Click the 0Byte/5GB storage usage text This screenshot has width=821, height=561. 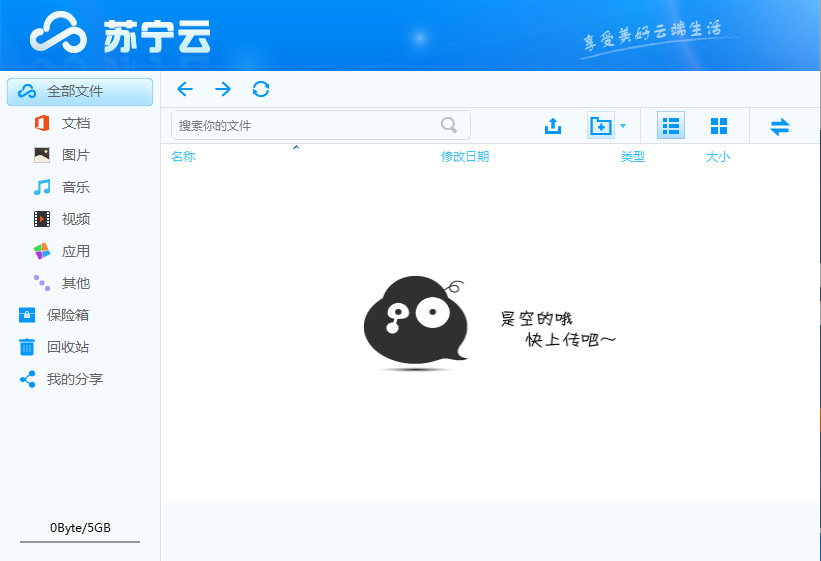tap(80, 527)
